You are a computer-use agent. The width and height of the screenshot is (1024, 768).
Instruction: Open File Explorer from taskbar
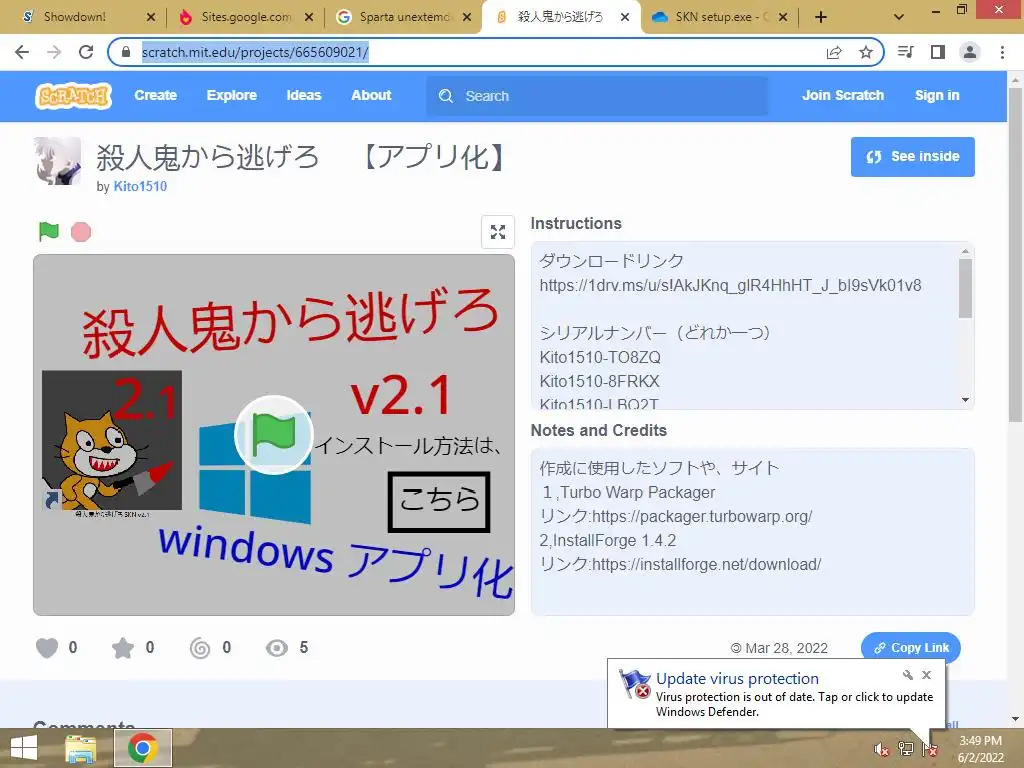[x=80, y=748]
